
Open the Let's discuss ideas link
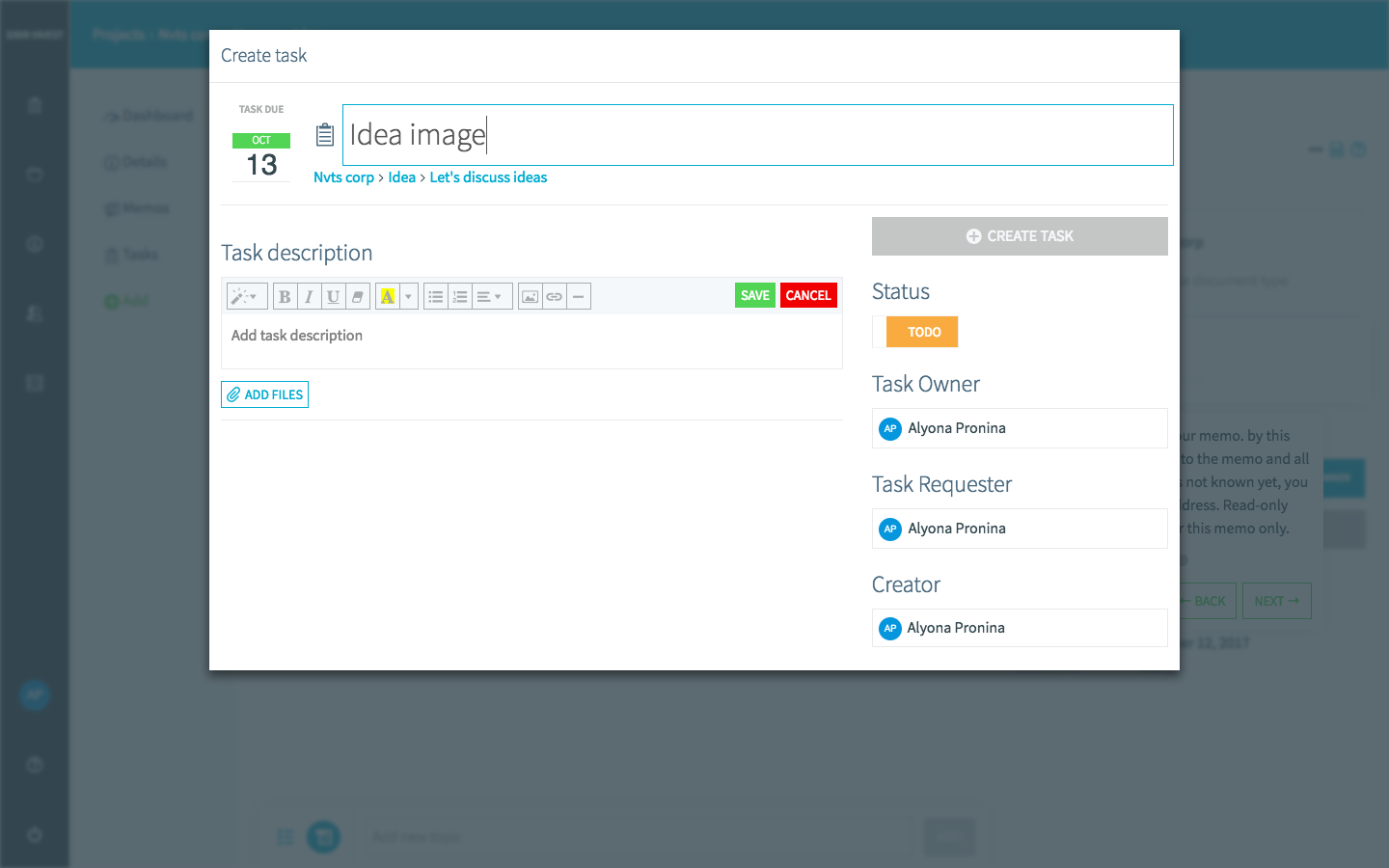tap(488, 177)
